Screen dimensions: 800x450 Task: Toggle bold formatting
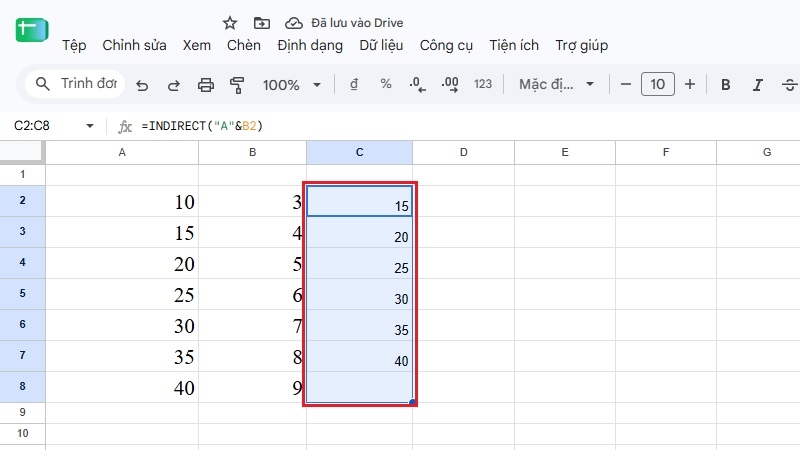coord(726,85)
